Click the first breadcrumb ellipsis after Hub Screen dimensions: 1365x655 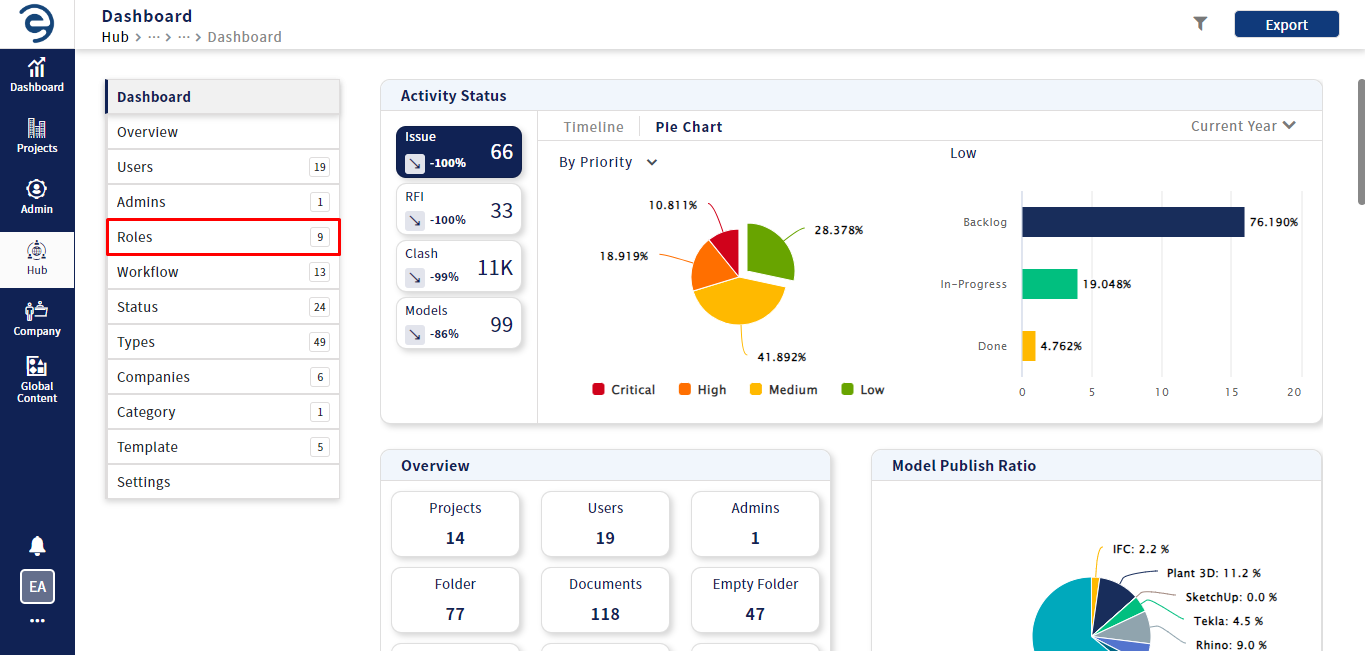154,37
